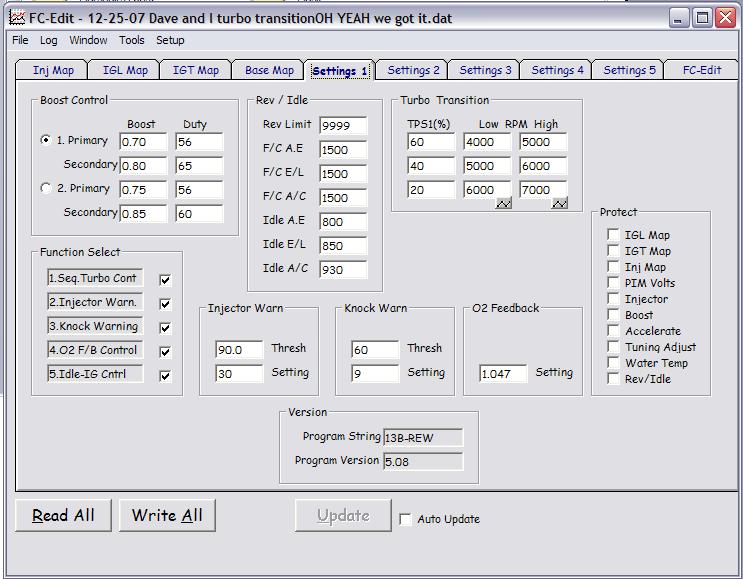Uncheck the Seq.Turbo Cont function checkbox
Screen dimensions: 743x579
click(x=165, y=280)
